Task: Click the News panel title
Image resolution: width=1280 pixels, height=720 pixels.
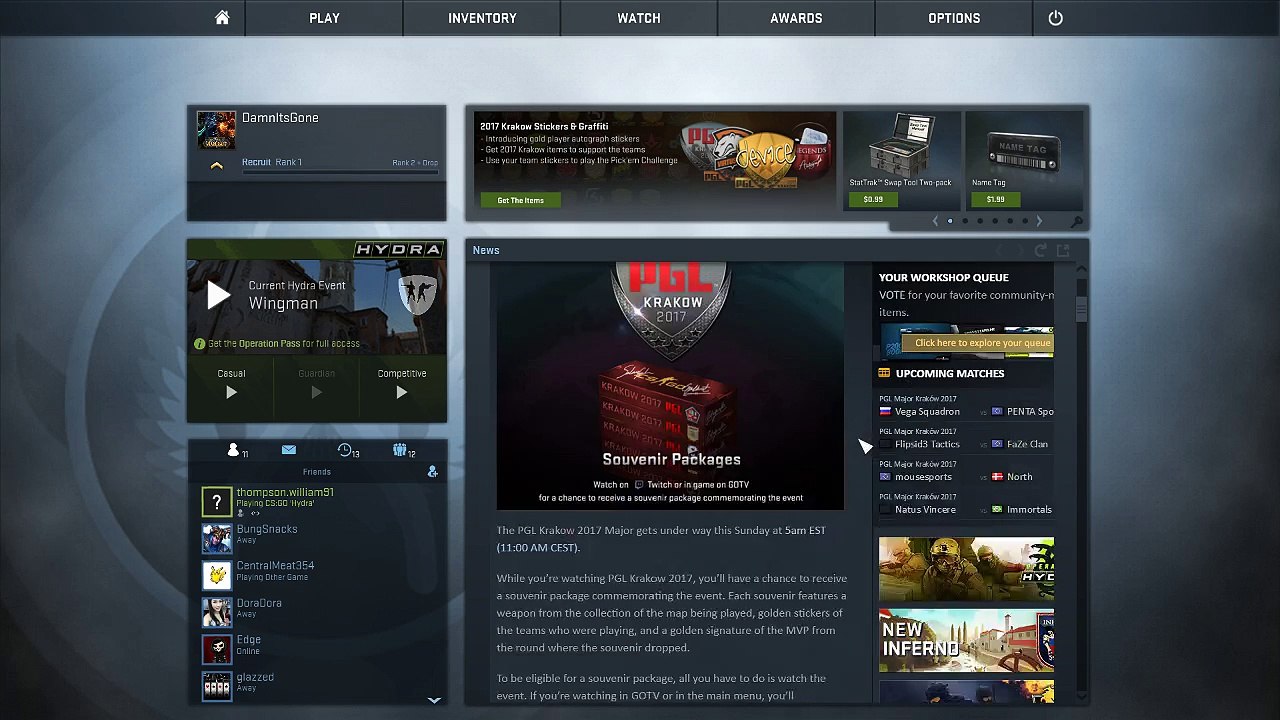Action: pos(486,250)
